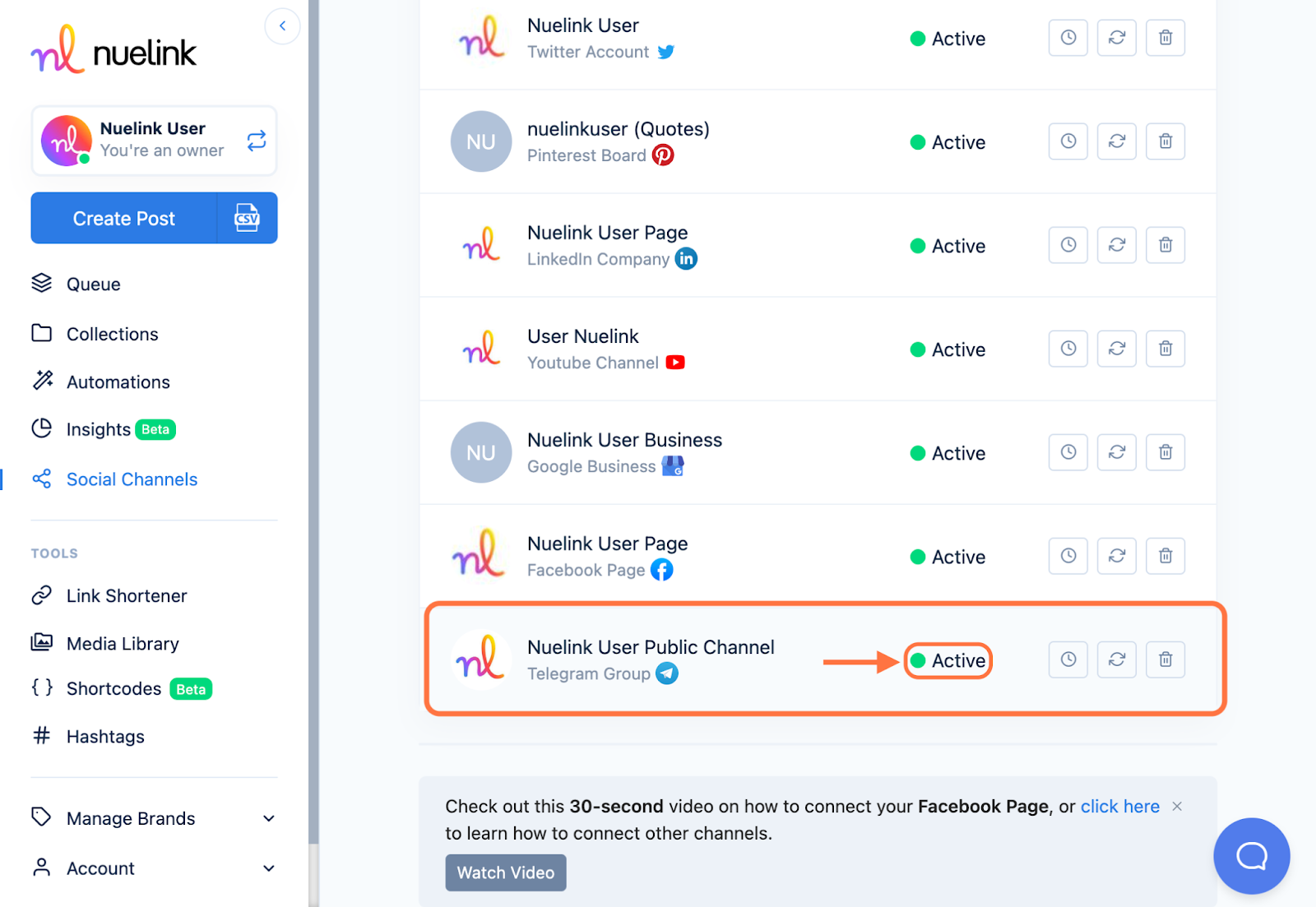Screen dimensions: 1316x907
Task: Switch brand using the swap arrows icon
Action: [257, 141]
